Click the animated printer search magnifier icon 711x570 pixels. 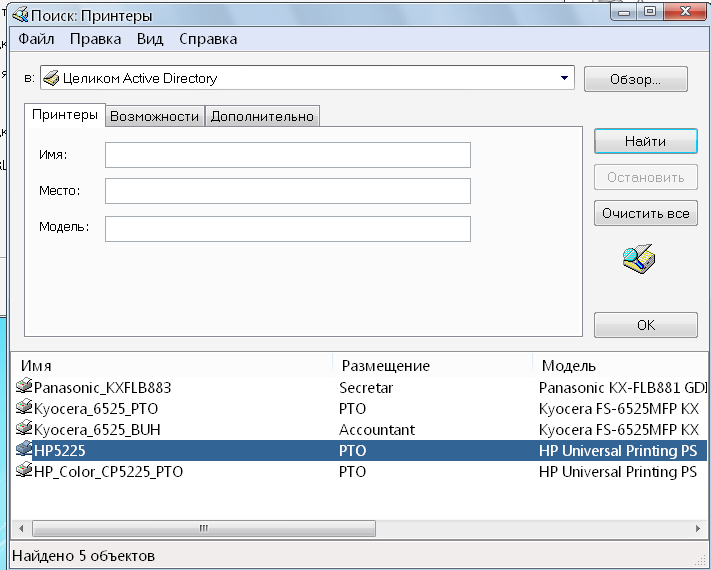click(638, 259)
